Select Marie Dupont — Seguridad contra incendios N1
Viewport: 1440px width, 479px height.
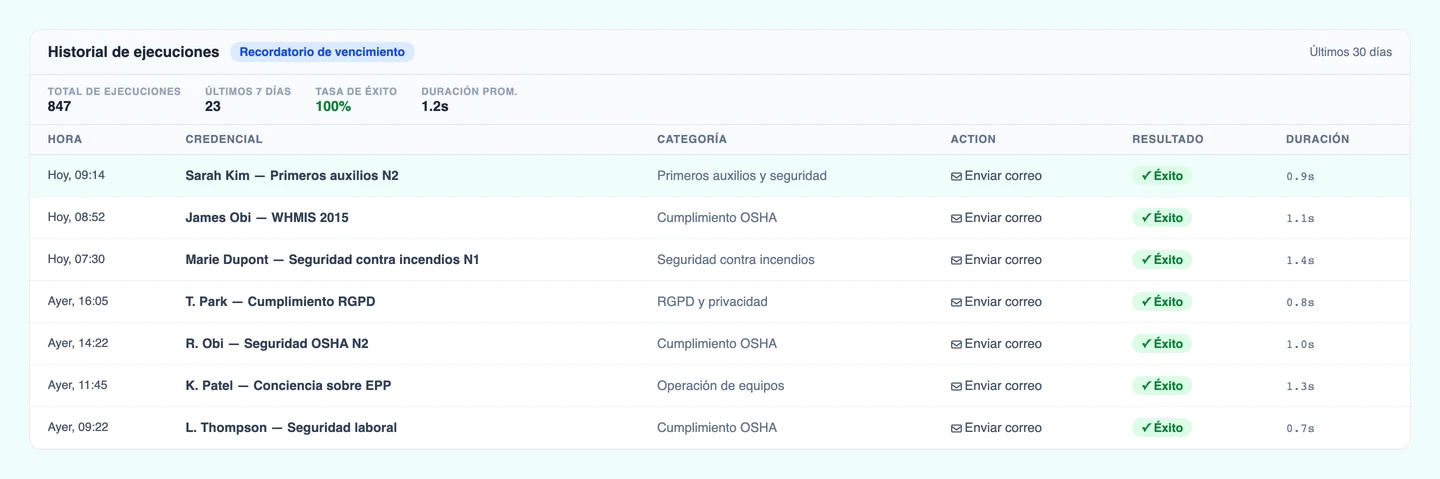pos(333,259)
